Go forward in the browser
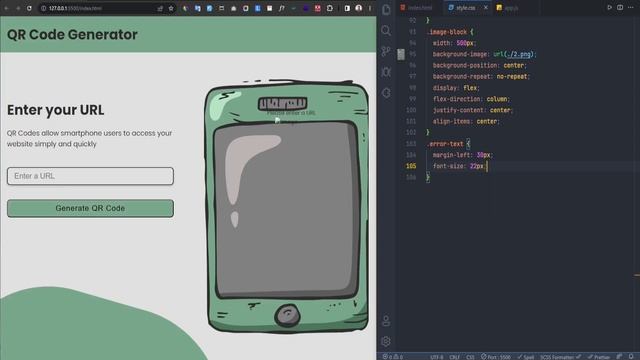Screen dimensions: 640x360 pos(18,8)
